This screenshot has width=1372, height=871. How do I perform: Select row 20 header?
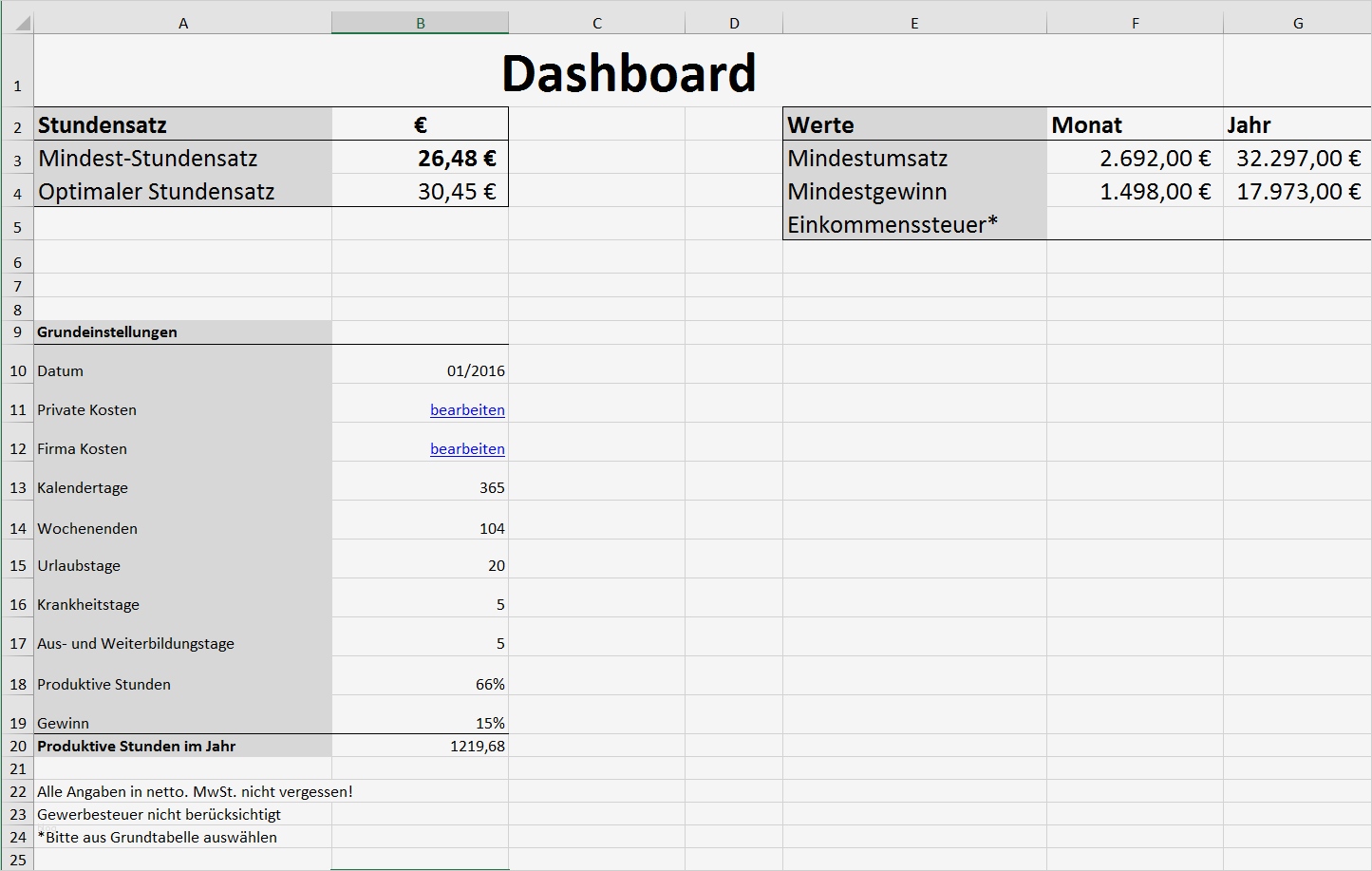[18, 746]
